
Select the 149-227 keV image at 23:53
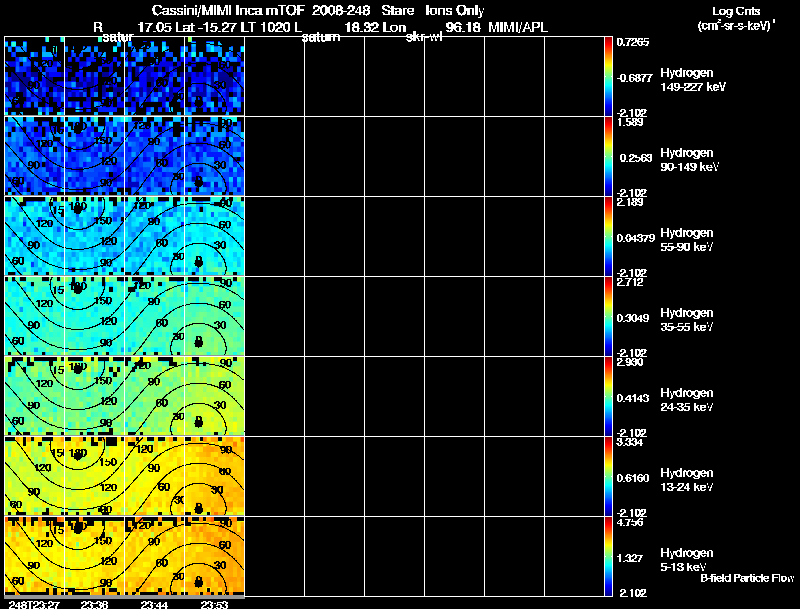click(215, 76)
